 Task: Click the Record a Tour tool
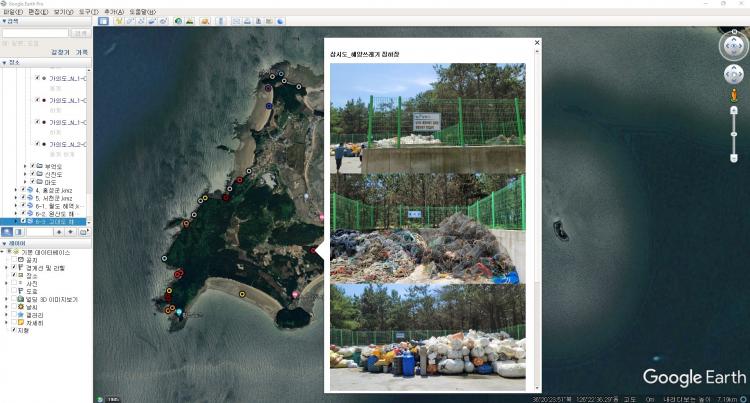click(163, 21)
